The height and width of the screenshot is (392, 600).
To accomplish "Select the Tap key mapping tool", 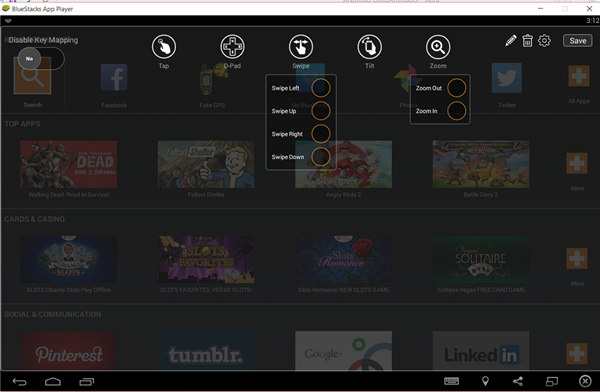I will tap(164, 47).
